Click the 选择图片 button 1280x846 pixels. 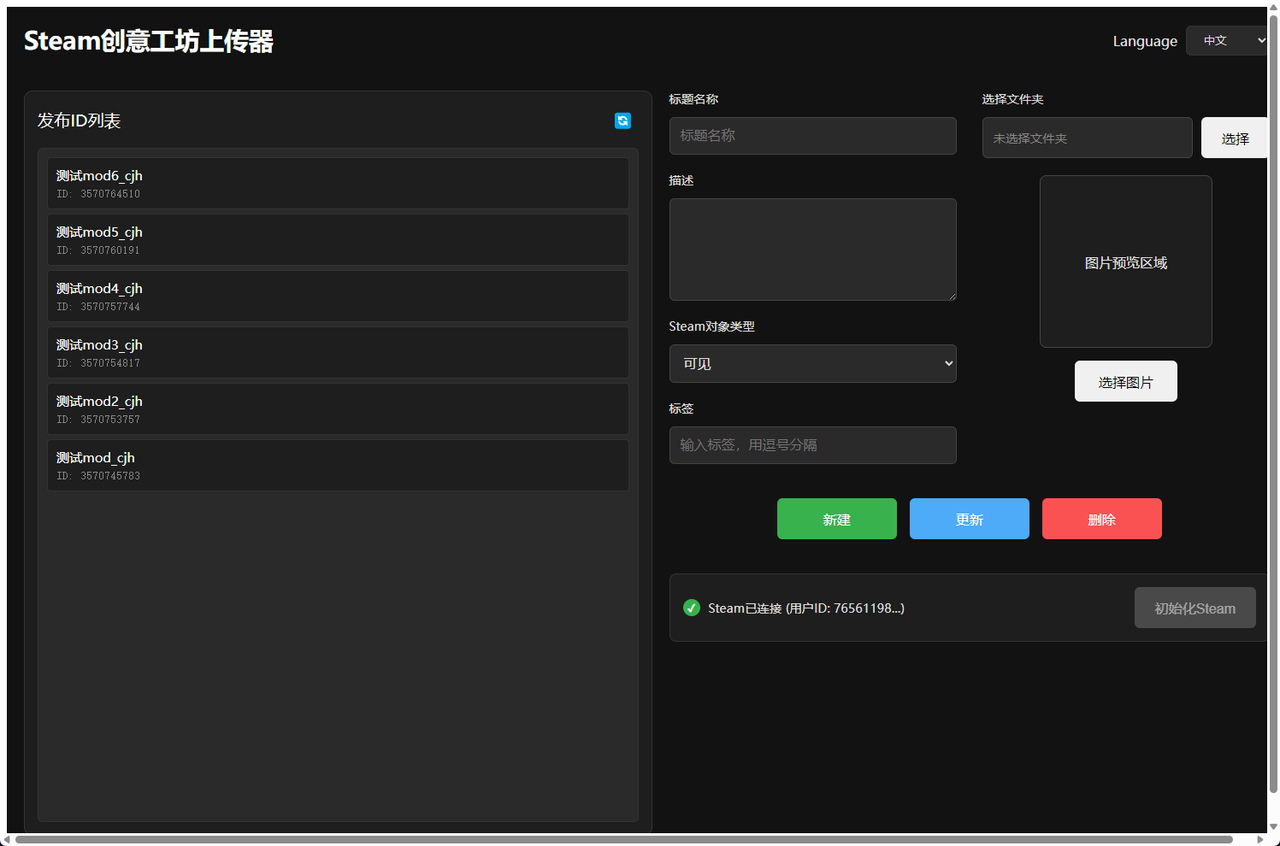pos(1126,382)
